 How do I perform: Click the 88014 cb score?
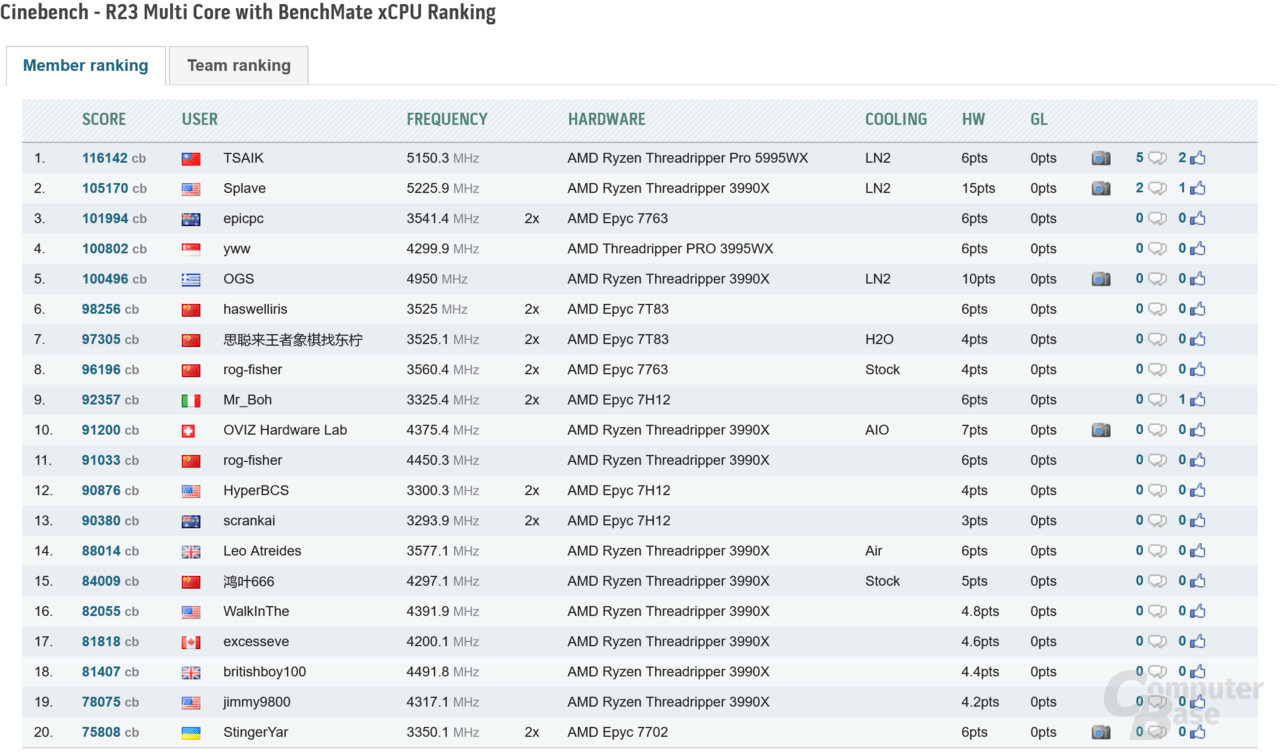click(110, 551)
